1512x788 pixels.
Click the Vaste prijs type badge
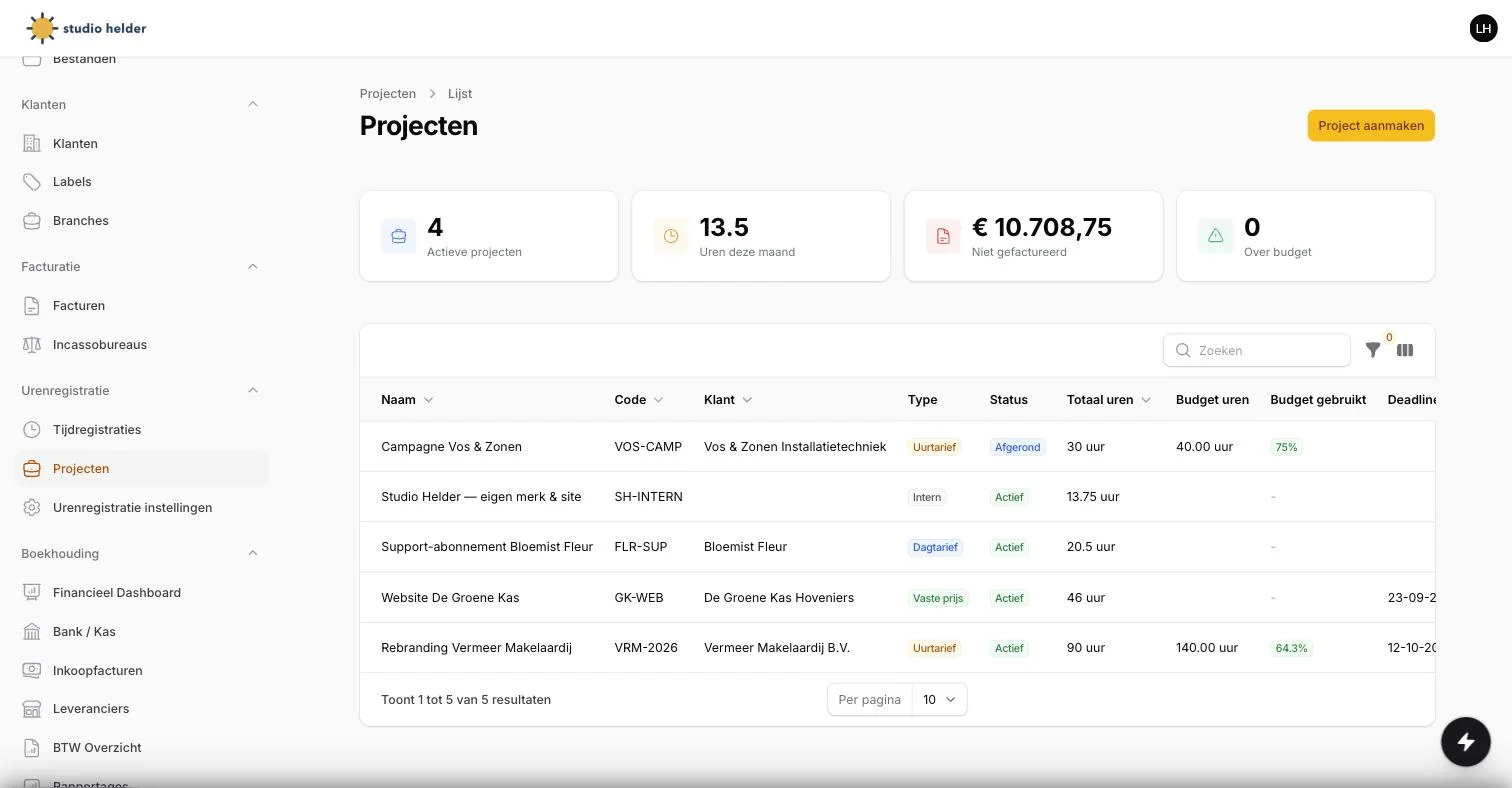point(938,598)
